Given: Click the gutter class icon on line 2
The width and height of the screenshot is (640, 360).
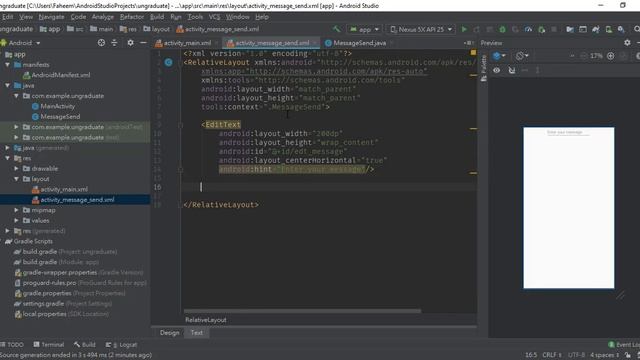Looking at the screenshot, I should point(169,62).
